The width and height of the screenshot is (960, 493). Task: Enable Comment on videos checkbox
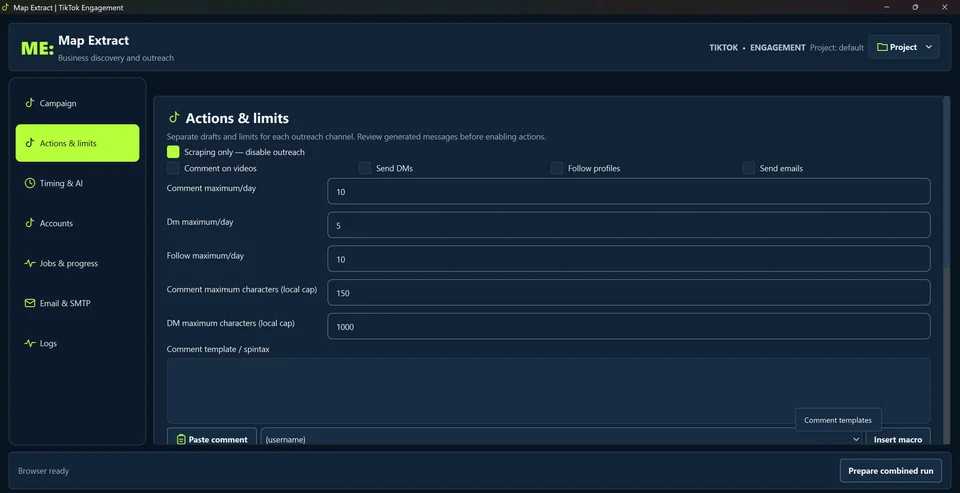[x=173, y=168]
